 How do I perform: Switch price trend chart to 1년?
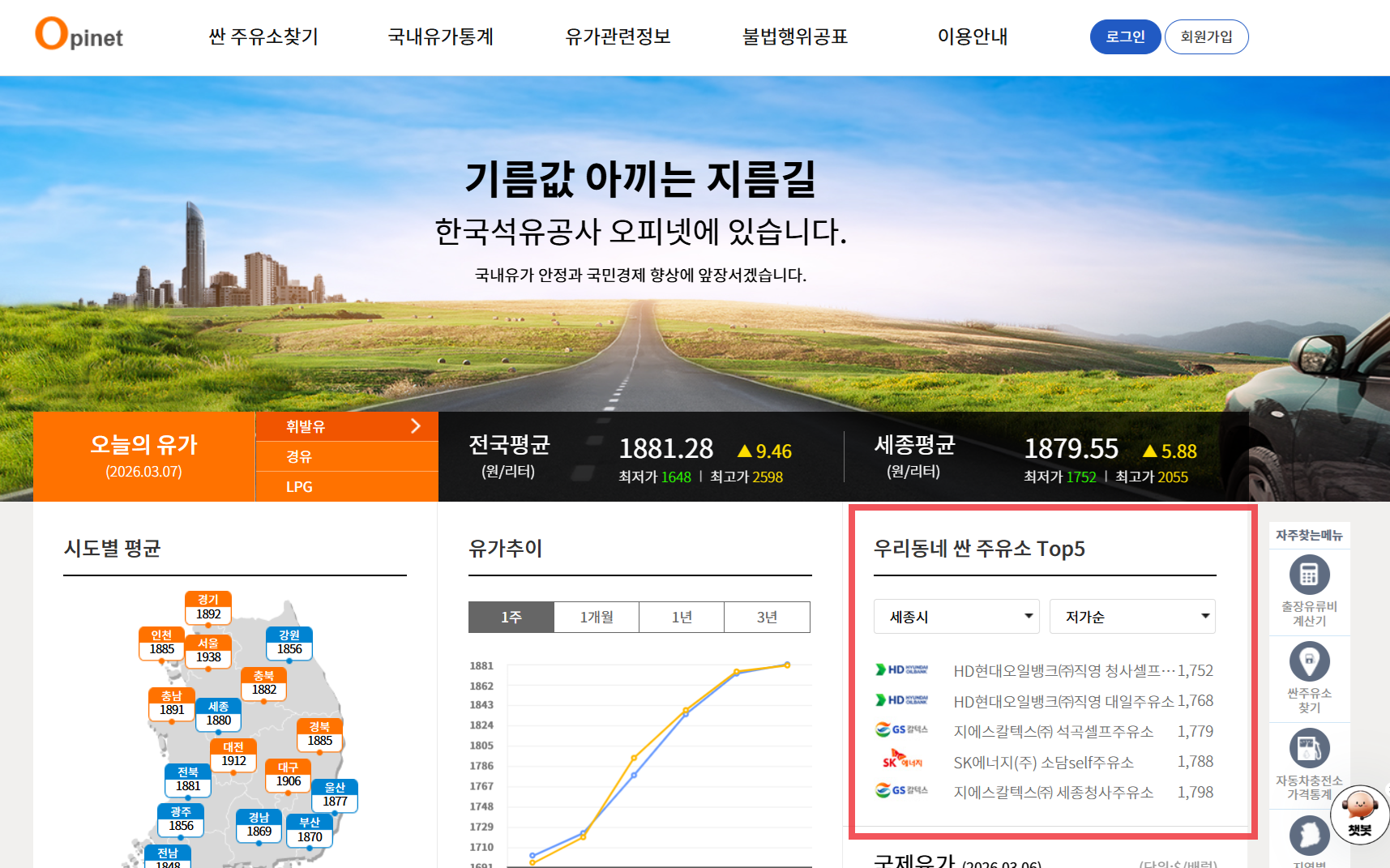pyautogui.click(x=682, y=618)
